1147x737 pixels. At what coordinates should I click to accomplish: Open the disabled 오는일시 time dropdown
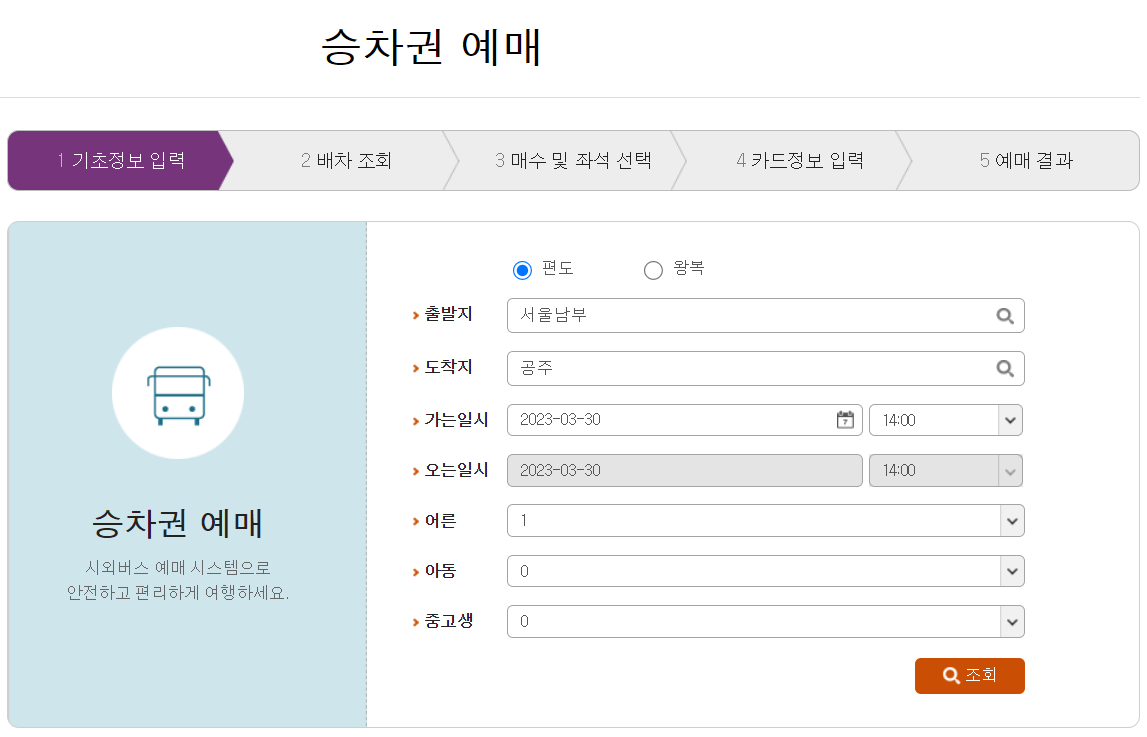pos(946,471)
